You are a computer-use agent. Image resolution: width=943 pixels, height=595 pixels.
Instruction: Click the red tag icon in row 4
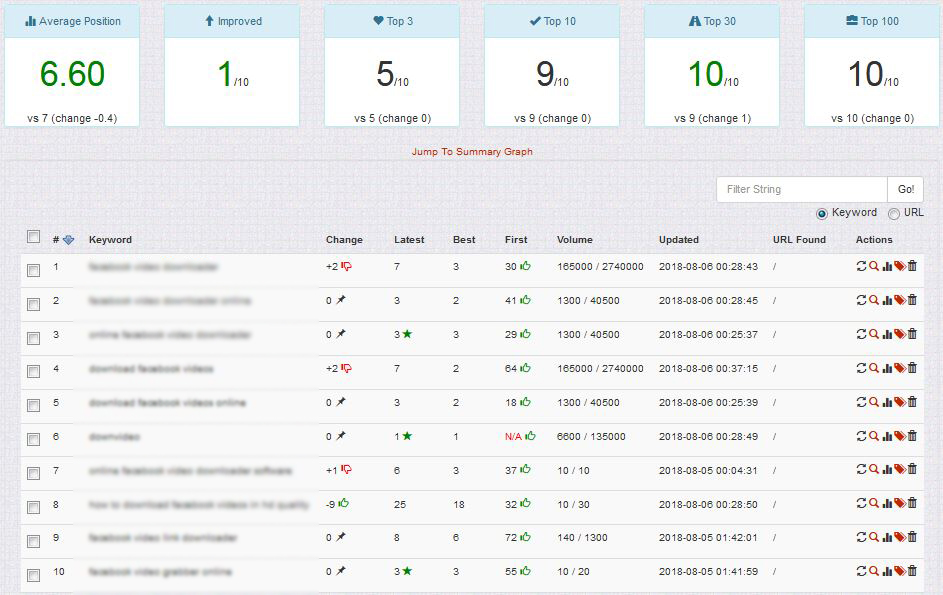tap(899, 369)
